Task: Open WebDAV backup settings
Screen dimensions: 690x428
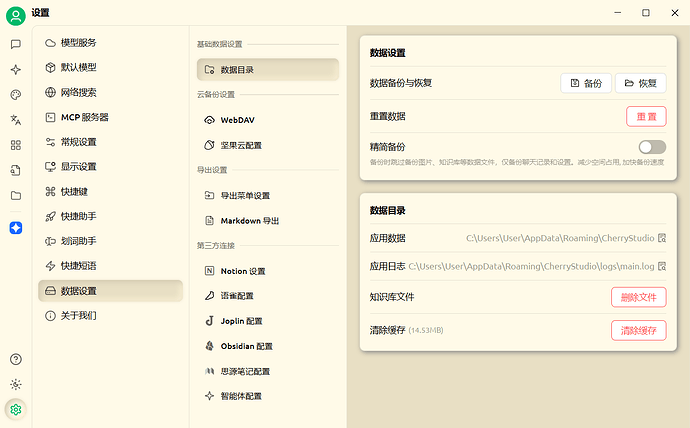Action: click(x=268, y=120)
